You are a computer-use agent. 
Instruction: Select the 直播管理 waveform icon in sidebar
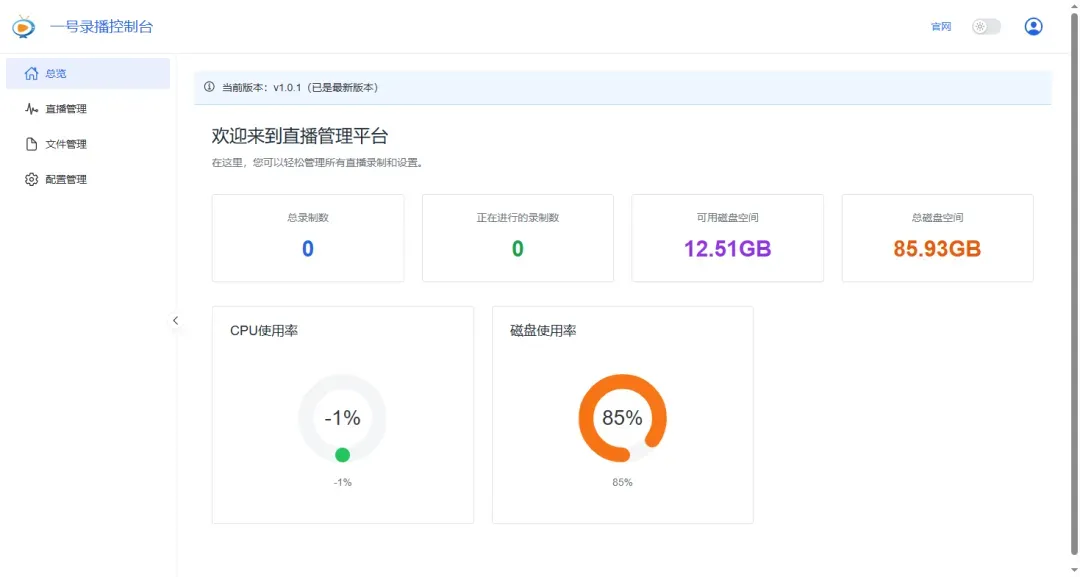pyautogui.click(x=30, y=108)
